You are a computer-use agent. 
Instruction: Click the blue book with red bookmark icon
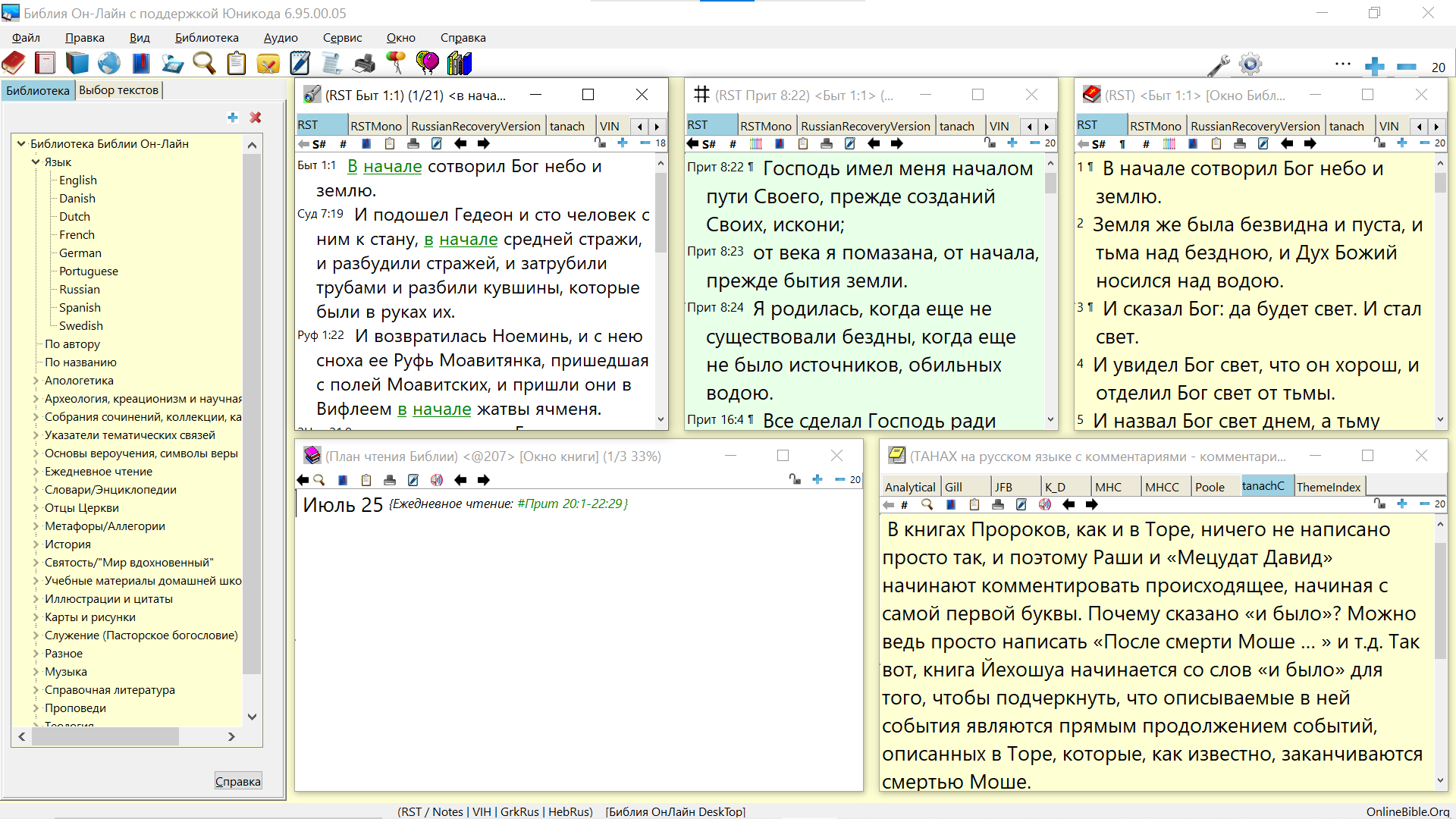tap(141, 64)
